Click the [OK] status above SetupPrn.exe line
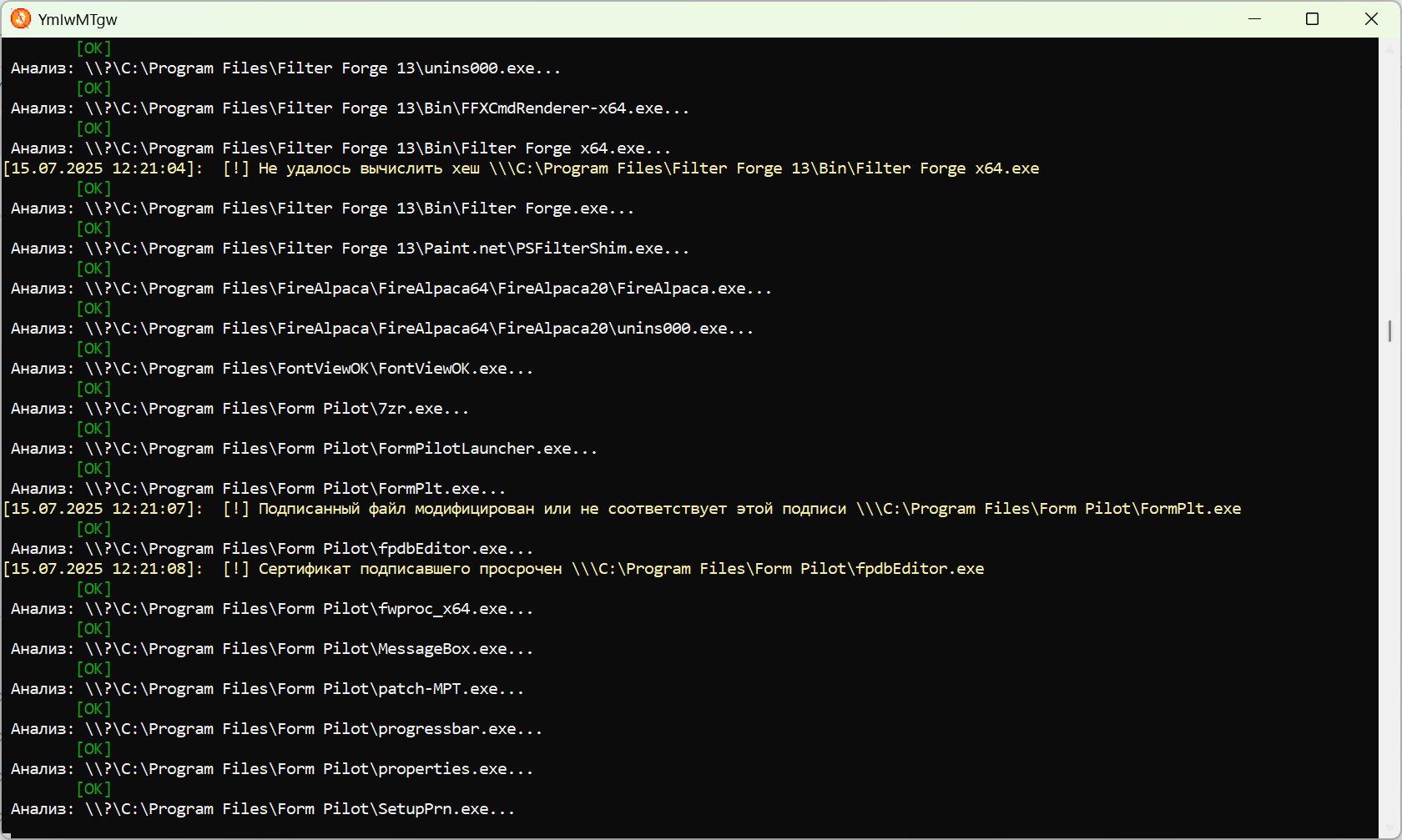This screenshot has width=1402, height=840. click(93, 789)
